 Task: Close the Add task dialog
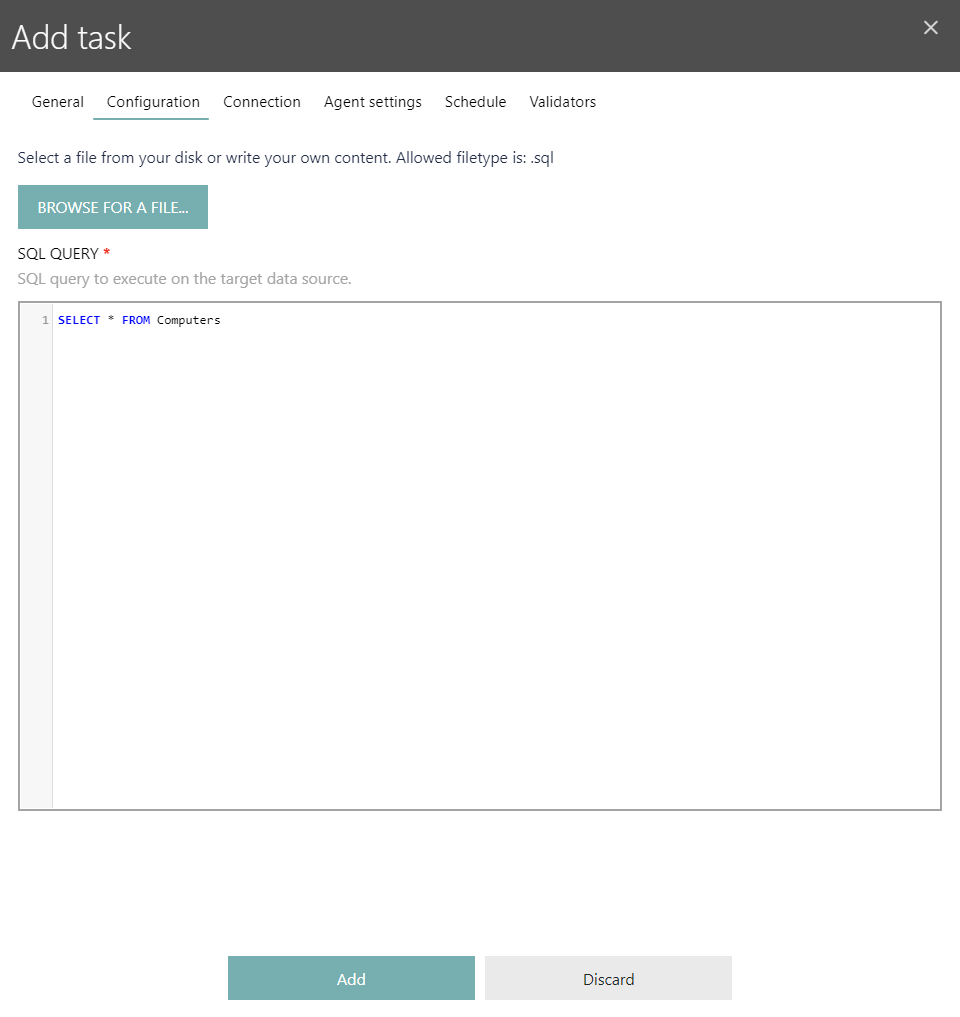coord(931,27)
